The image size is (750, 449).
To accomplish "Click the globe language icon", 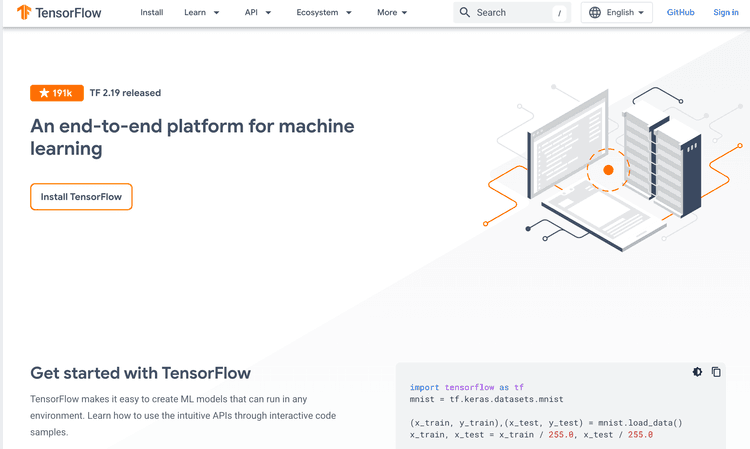I will click(x=595, y=12).
